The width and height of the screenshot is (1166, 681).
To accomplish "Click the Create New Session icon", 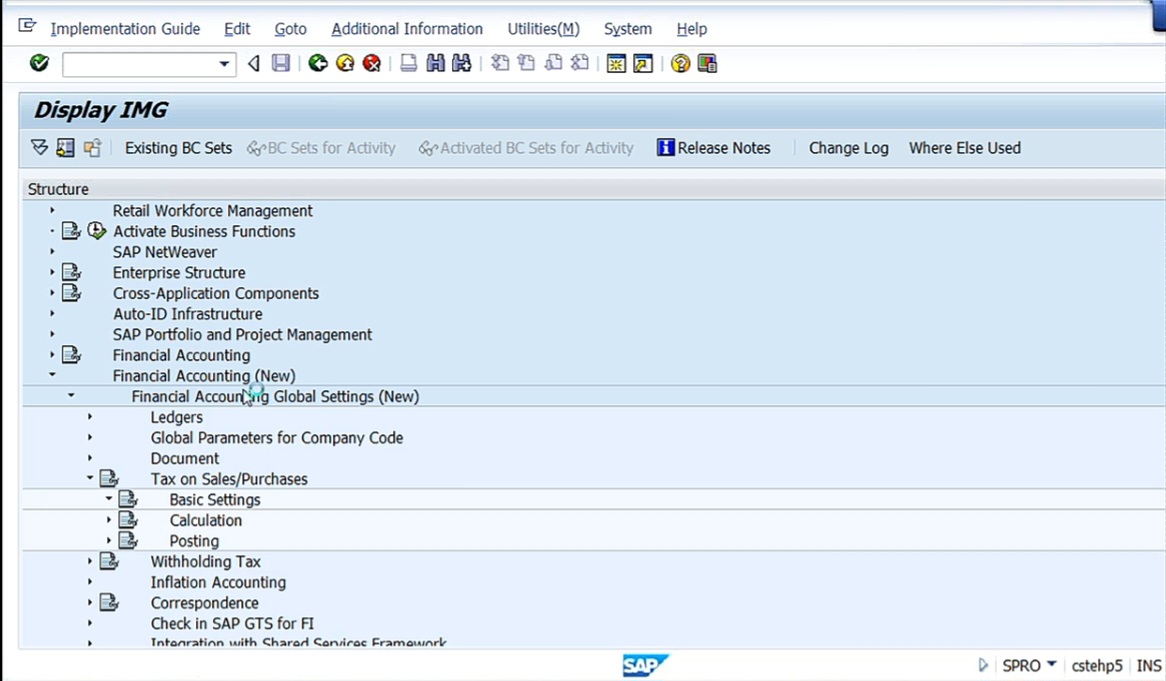I will 616,63.
